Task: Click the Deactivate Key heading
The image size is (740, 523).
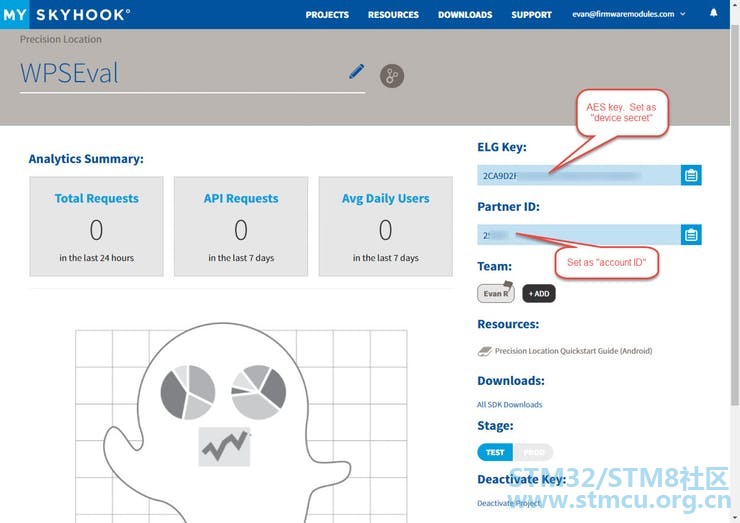Action: tap(521, 479)
